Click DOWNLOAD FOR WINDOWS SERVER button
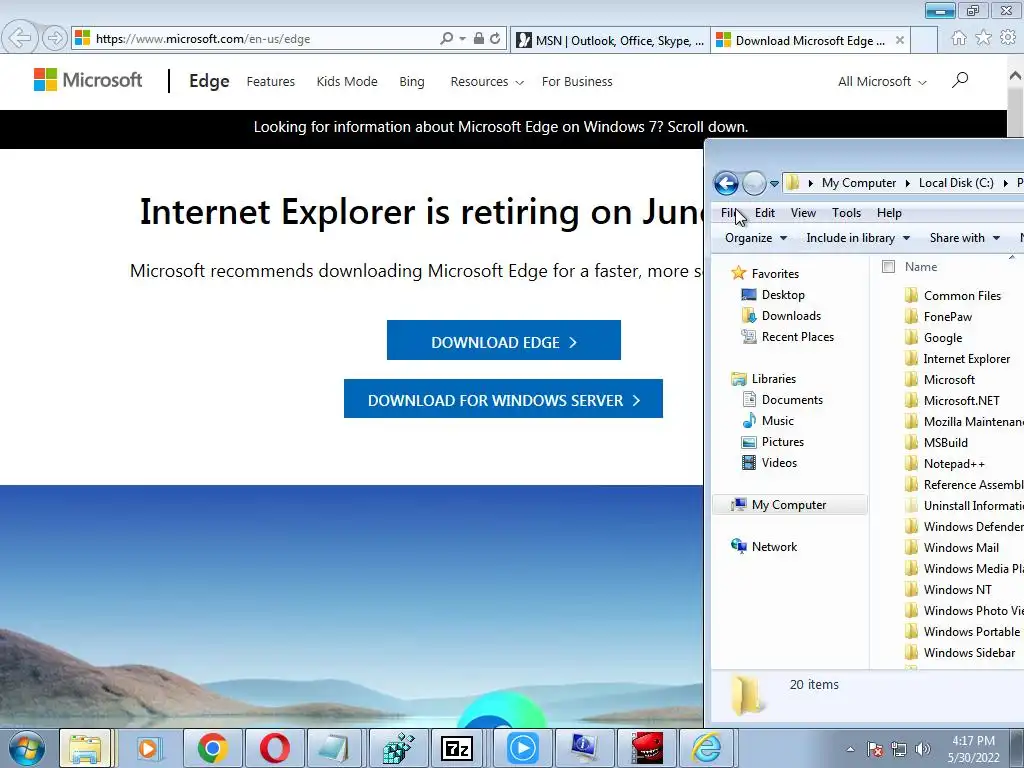This screenshot has height=768, width=1024. [x=504, y=398]
